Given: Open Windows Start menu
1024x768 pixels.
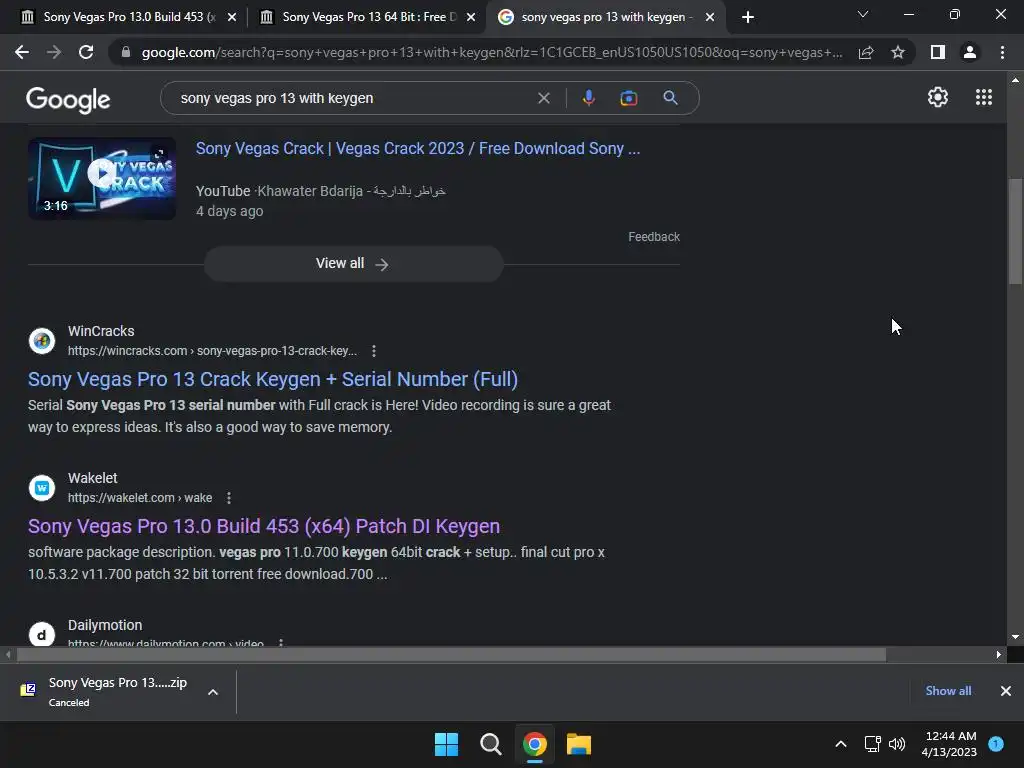Looking at the screenshot, I should 447,744.
